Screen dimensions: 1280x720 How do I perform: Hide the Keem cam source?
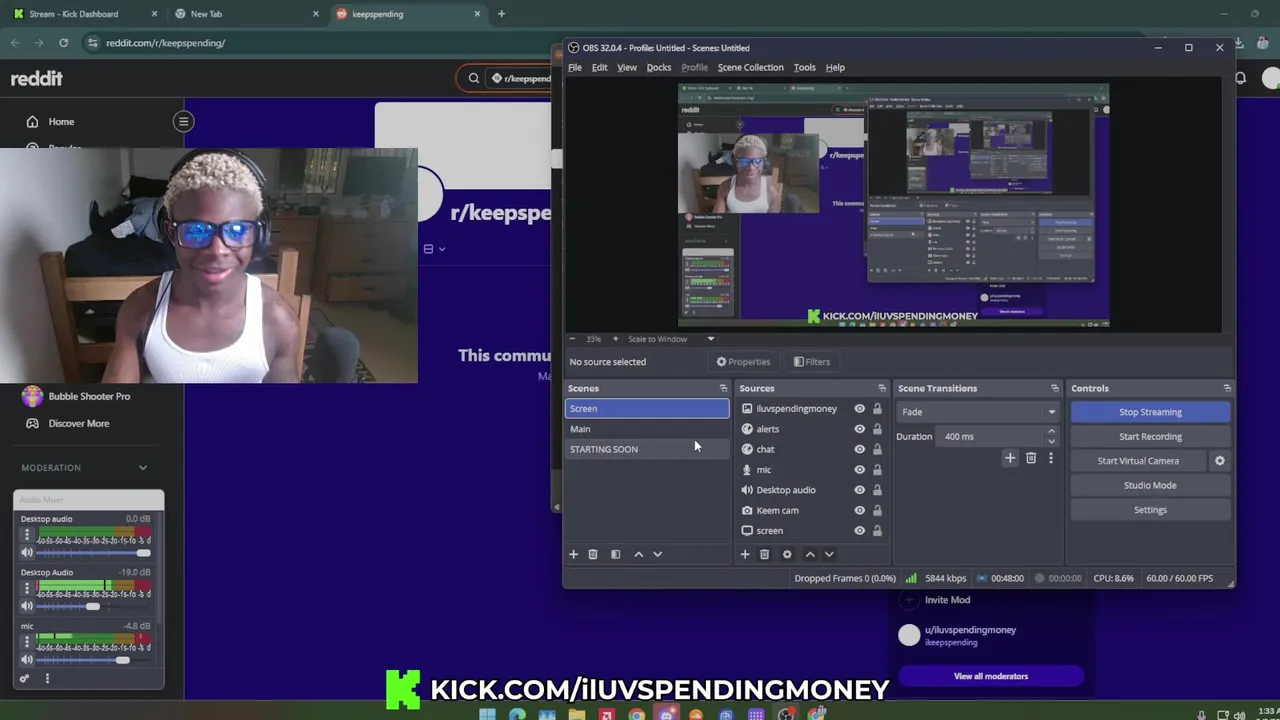859,510
